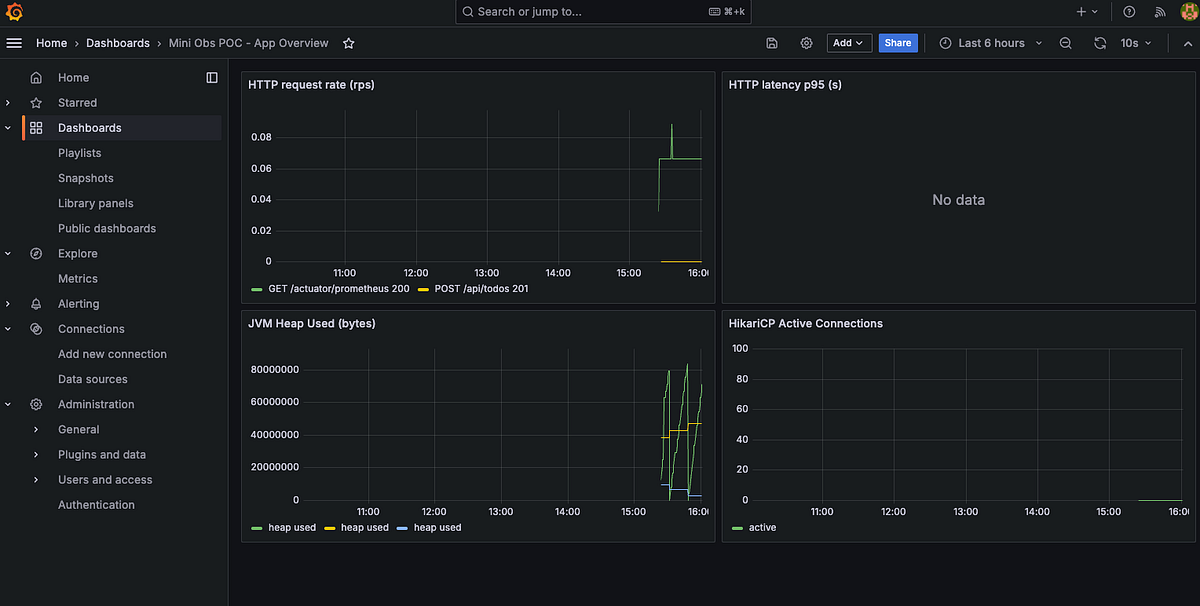Open Snapshots in the sidebar
1200x606 pixels.
(86, 178)
